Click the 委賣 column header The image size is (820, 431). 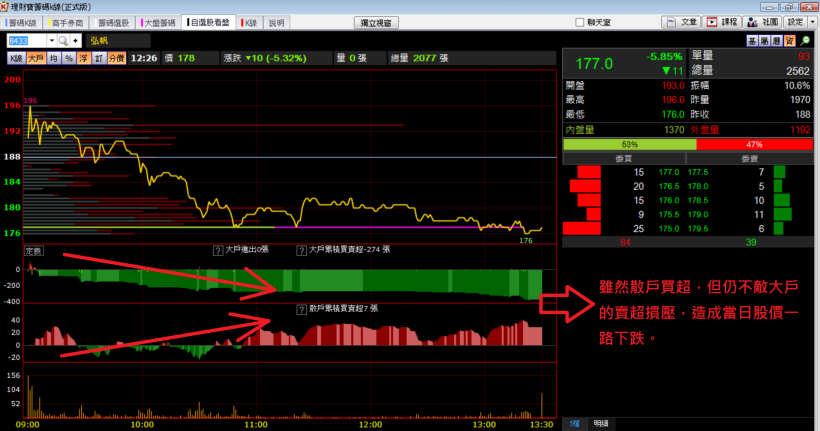(x=750, y=158)
